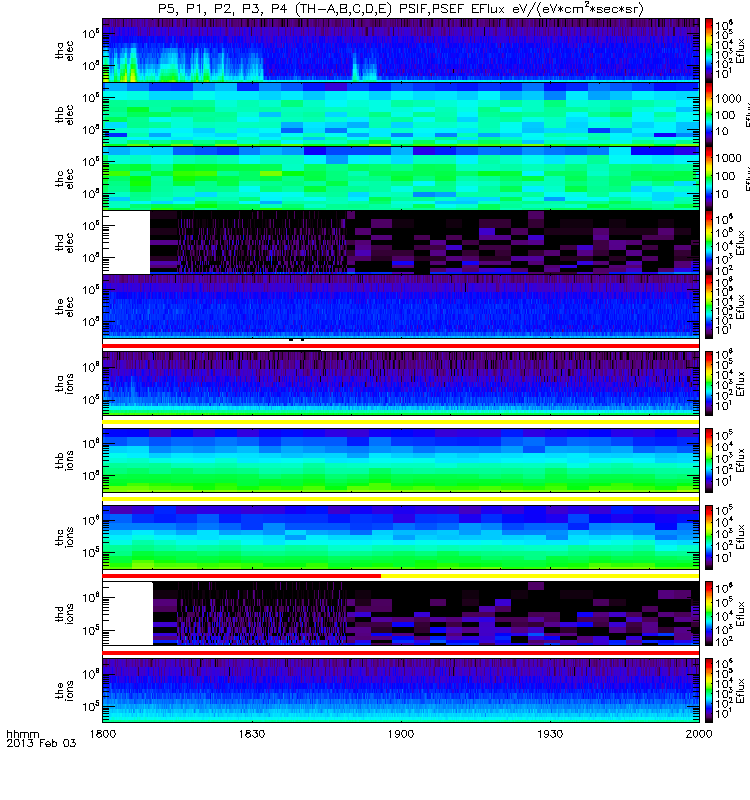The width and height of the screenshot is (750, 800).
Task: Click the red segment of bar above thd ions
Action: point(242,576)
